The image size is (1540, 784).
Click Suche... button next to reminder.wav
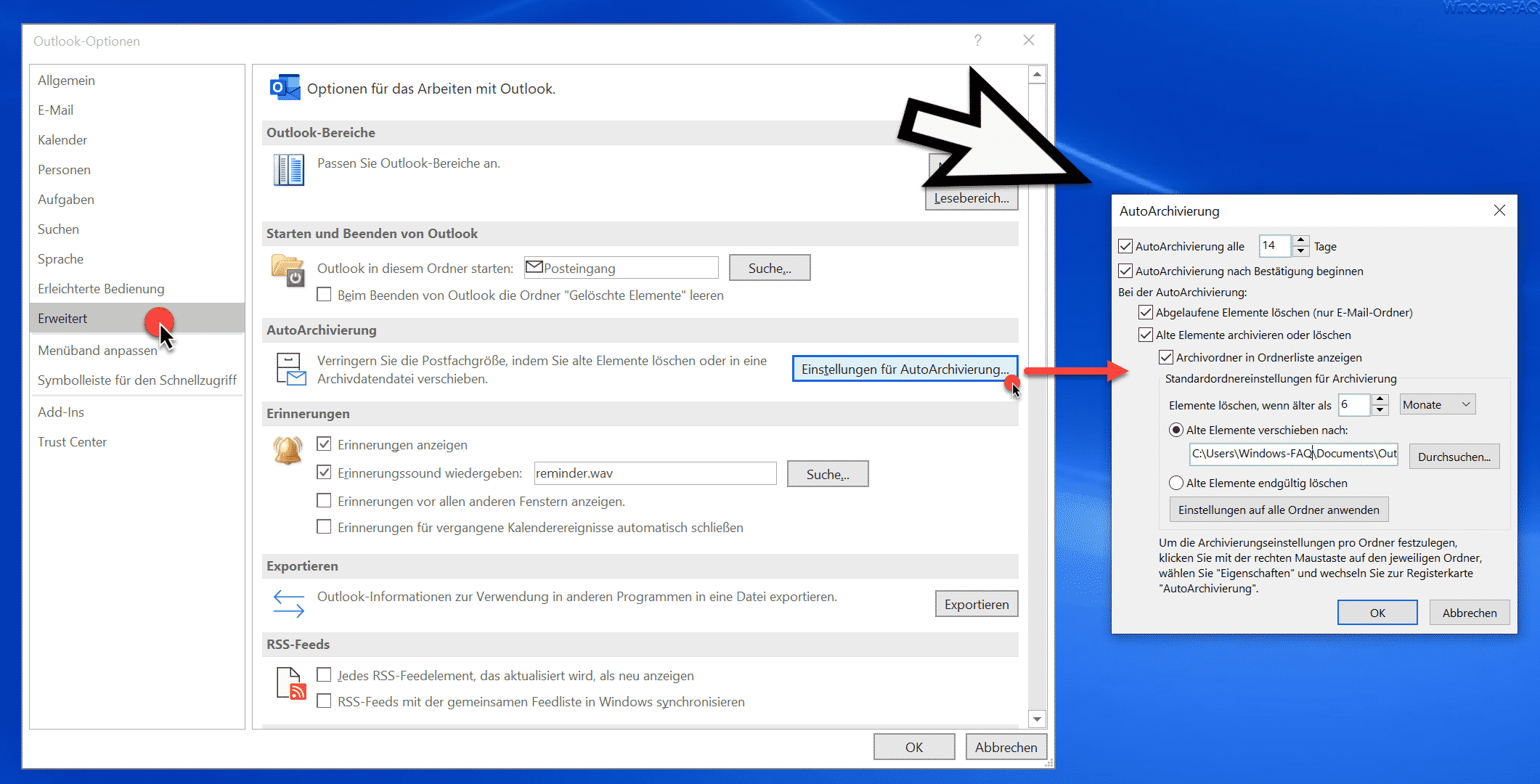tap(828, 474)
